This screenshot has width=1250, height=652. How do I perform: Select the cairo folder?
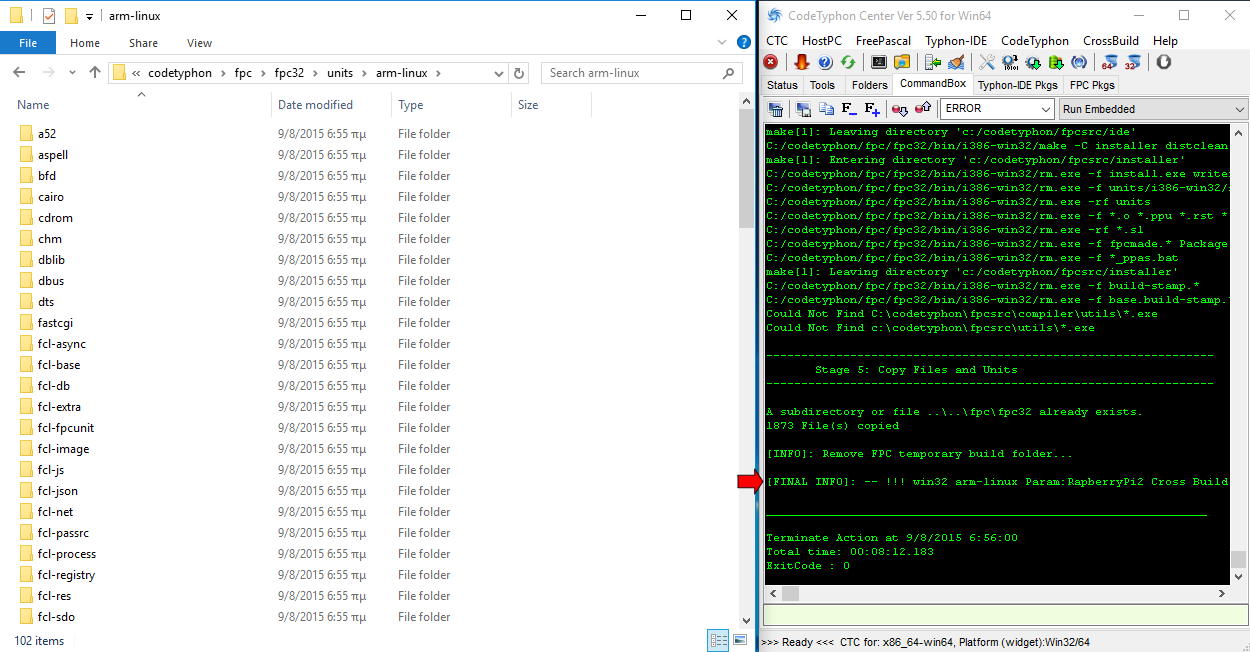pos(50,197)
